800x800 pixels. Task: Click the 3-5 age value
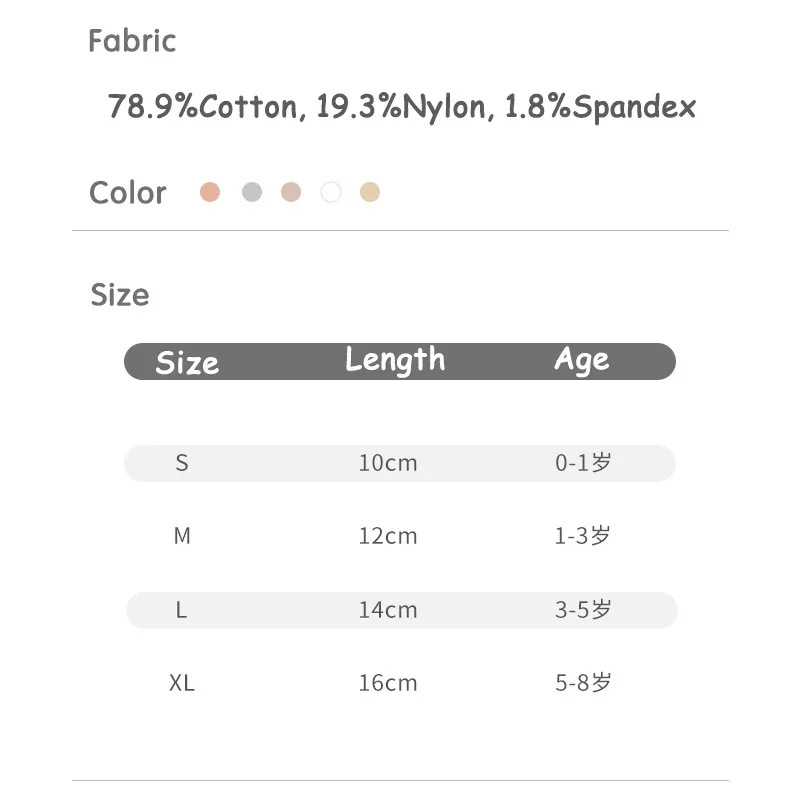pos(582,609)
